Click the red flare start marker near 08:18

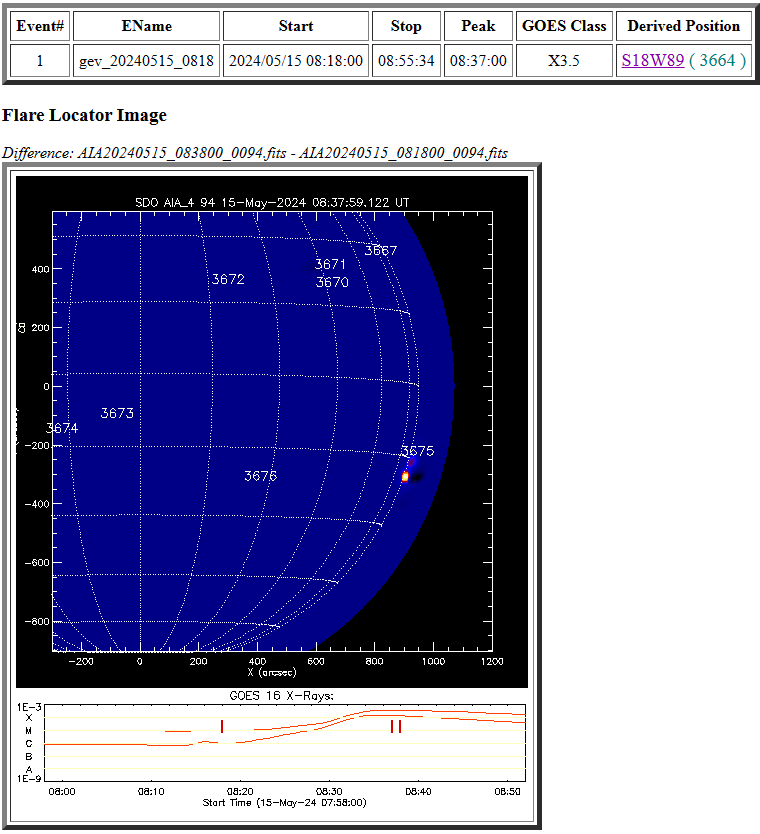click(x=222, y=726)
